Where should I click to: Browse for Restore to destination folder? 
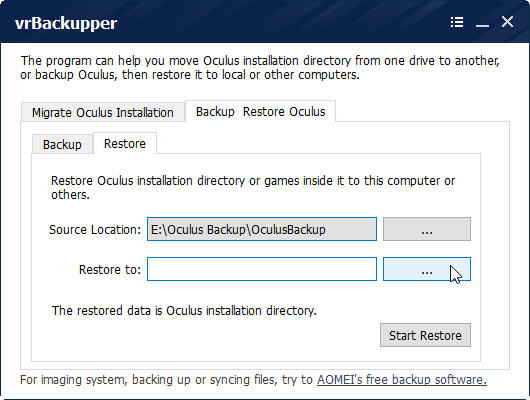point(427,269)
